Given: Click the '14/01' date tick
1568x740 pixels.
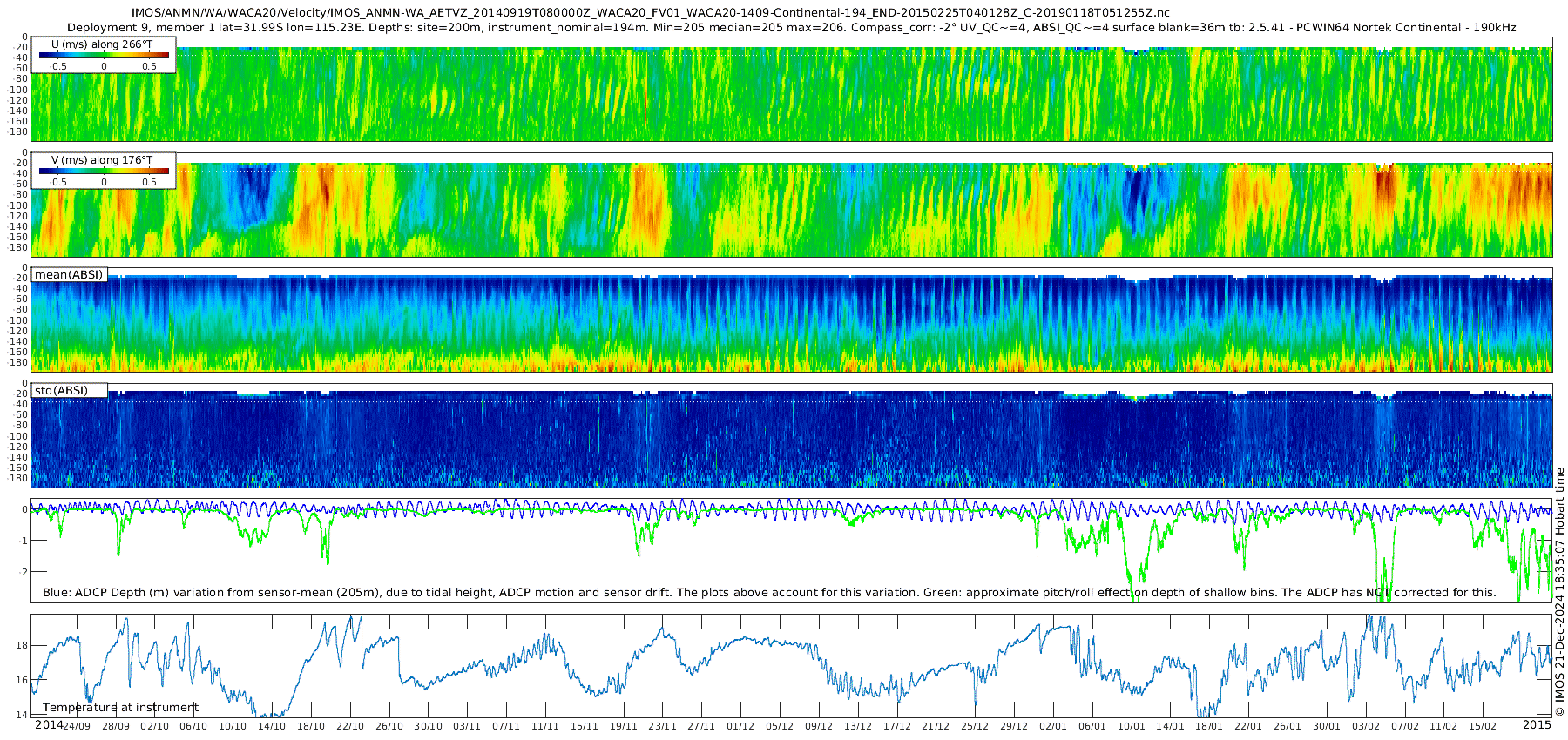Looking at the screenshot, I should pos(1170,726).
